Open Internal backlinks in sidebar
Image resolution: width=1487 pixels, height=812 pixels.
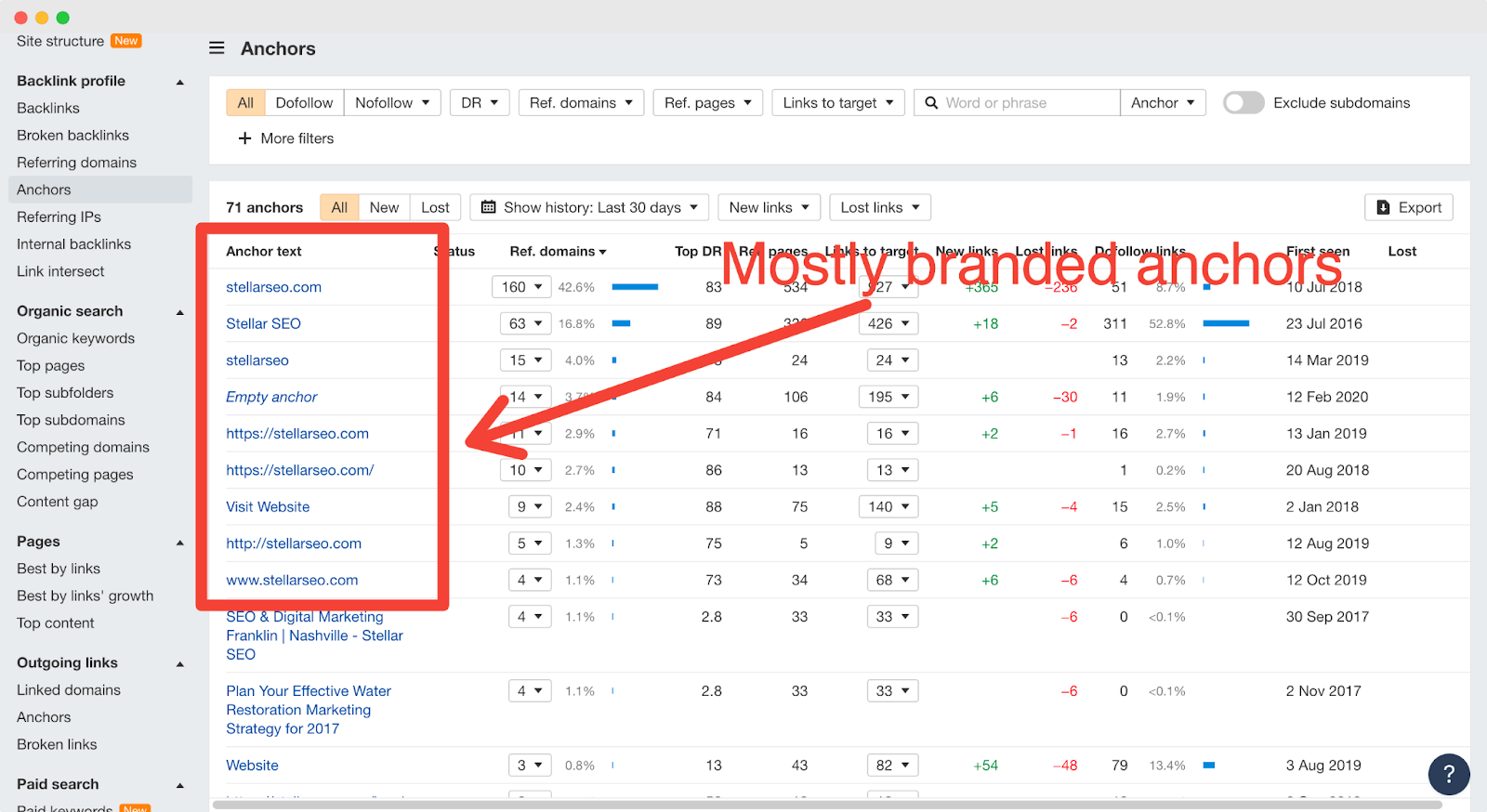coord(73,244)
